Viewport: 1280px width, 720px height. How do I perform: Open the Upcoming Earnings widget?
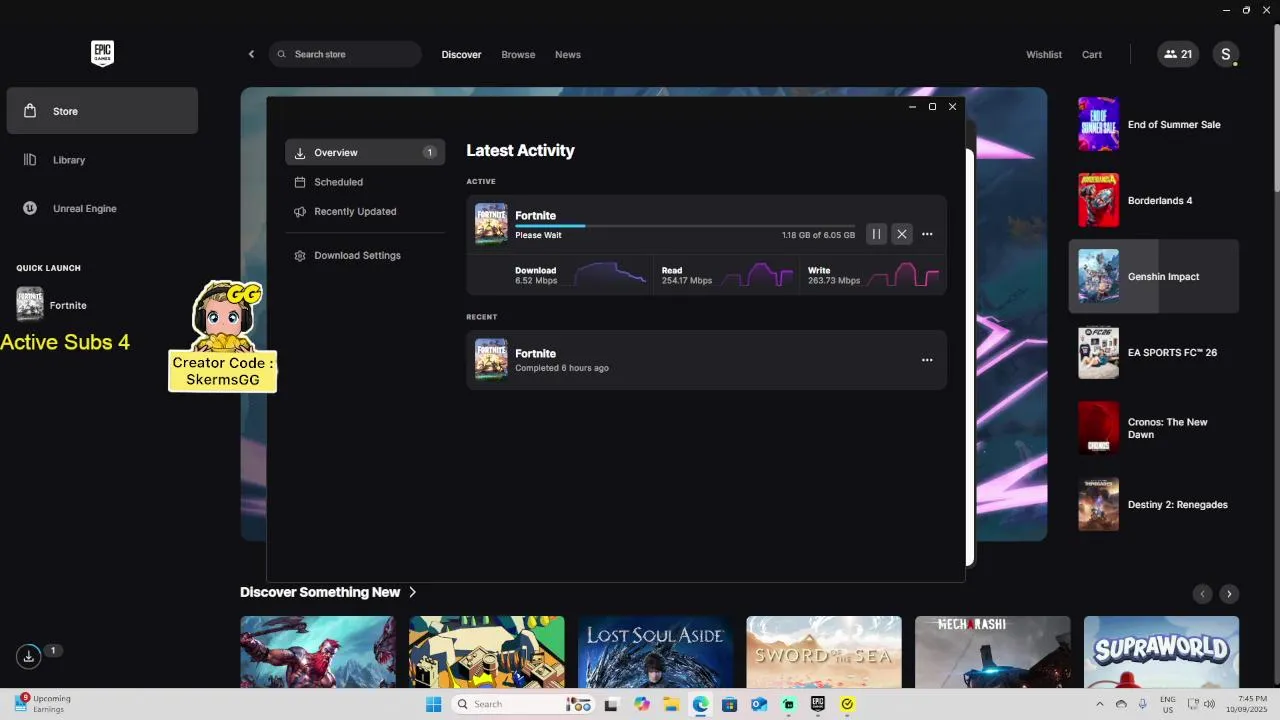(x=43, y=704)
